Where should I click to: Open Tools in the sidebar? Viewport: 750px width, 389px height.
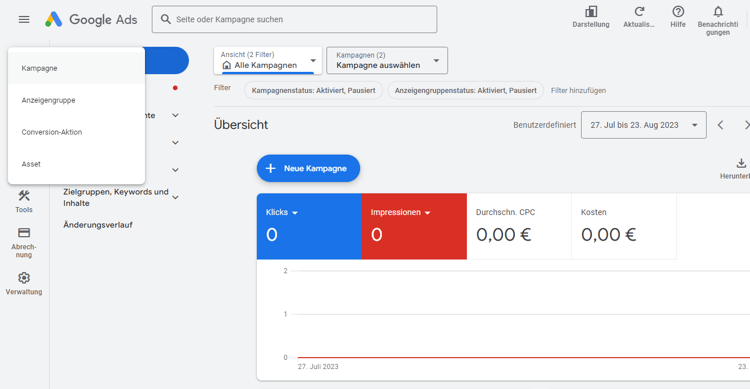click(24, 201)
